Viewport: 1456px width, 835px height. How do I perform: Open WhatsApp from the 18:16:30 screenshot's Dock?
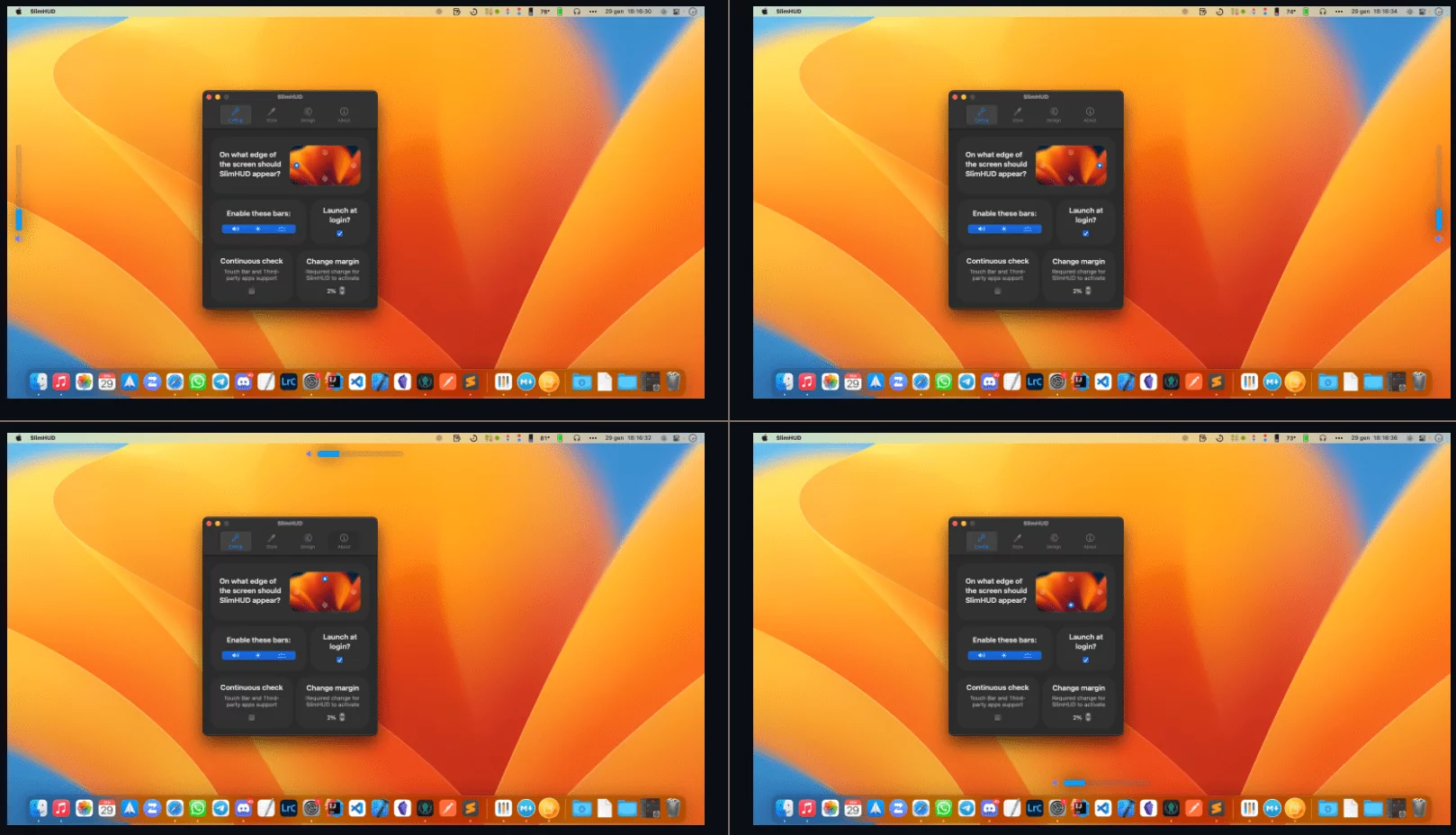tap(198, 382)
